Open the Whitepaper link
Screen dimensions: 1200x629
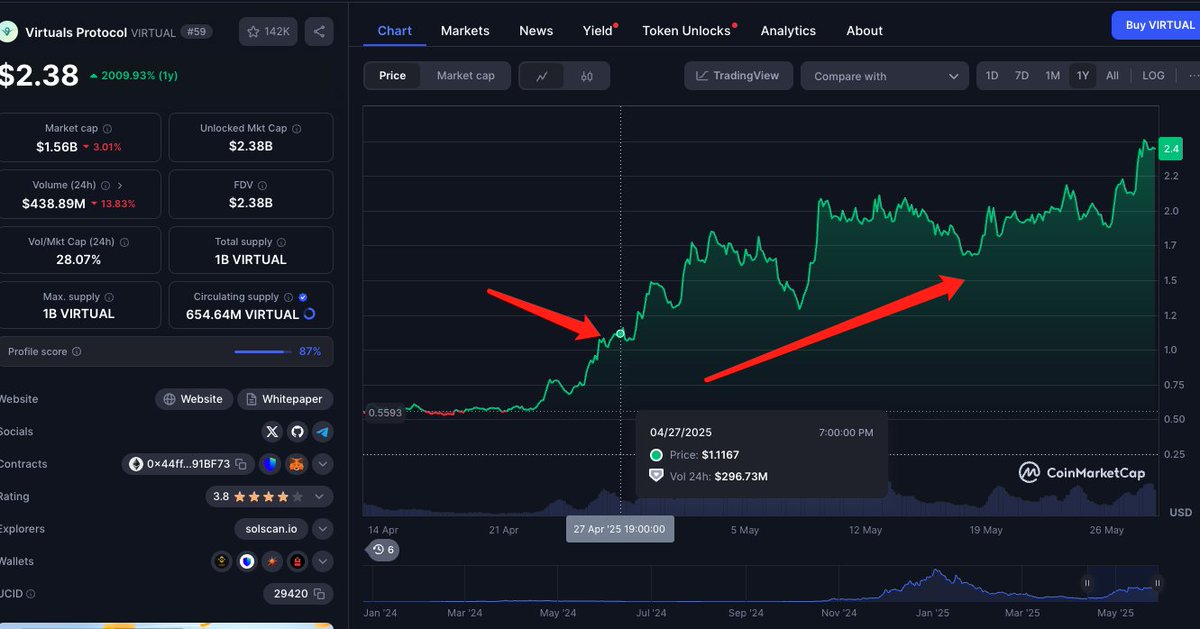[x=285, y=399]
